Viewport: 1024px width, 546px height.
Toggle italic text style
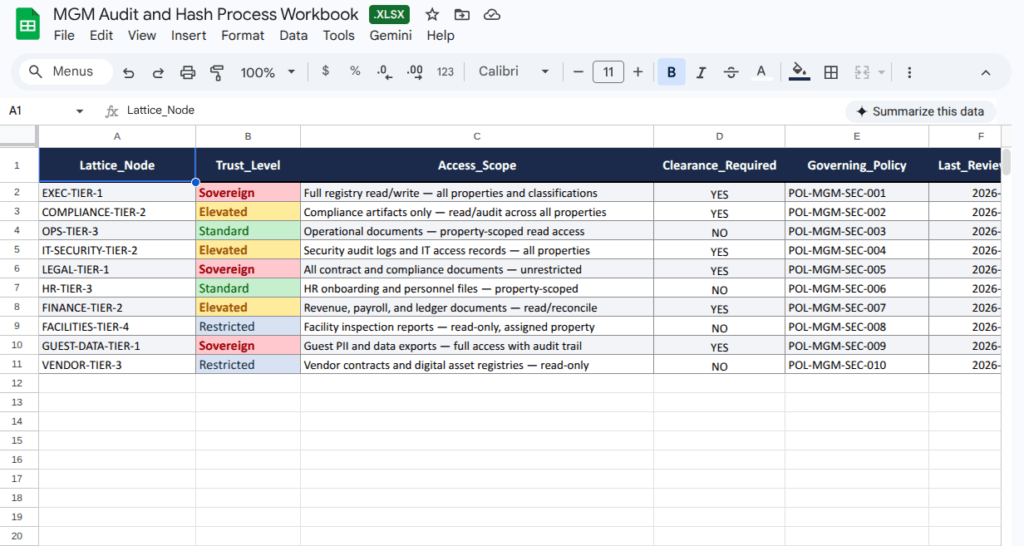click(701, 72)
